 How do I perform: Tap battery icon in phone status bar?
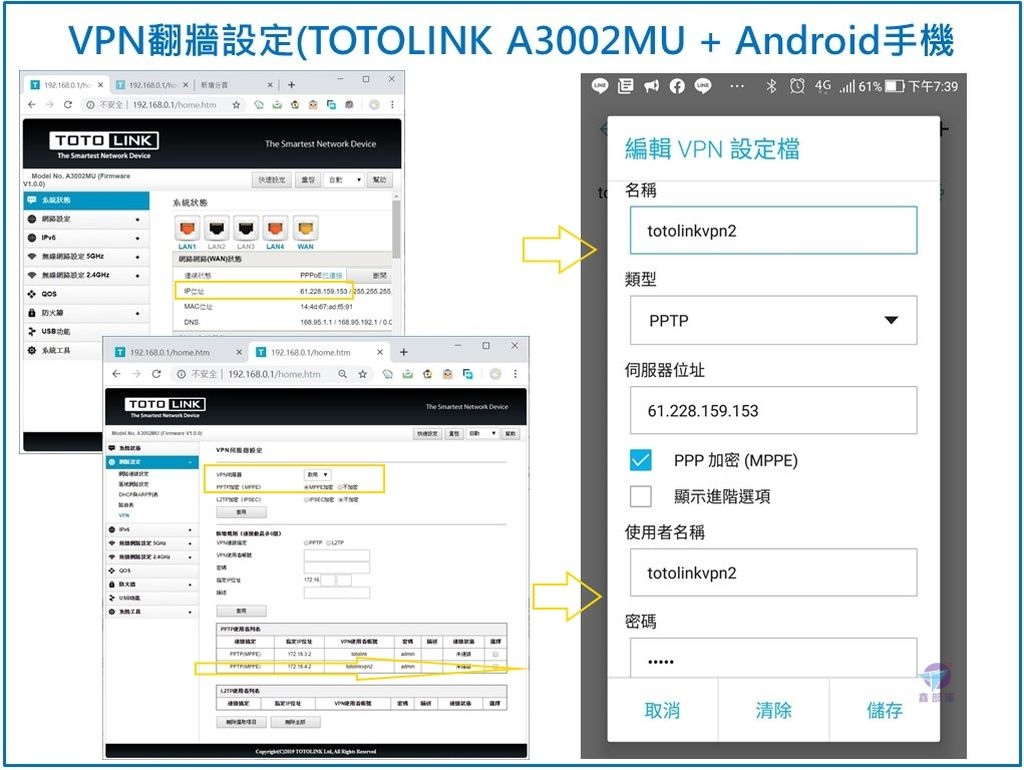[x=895, y=86]
